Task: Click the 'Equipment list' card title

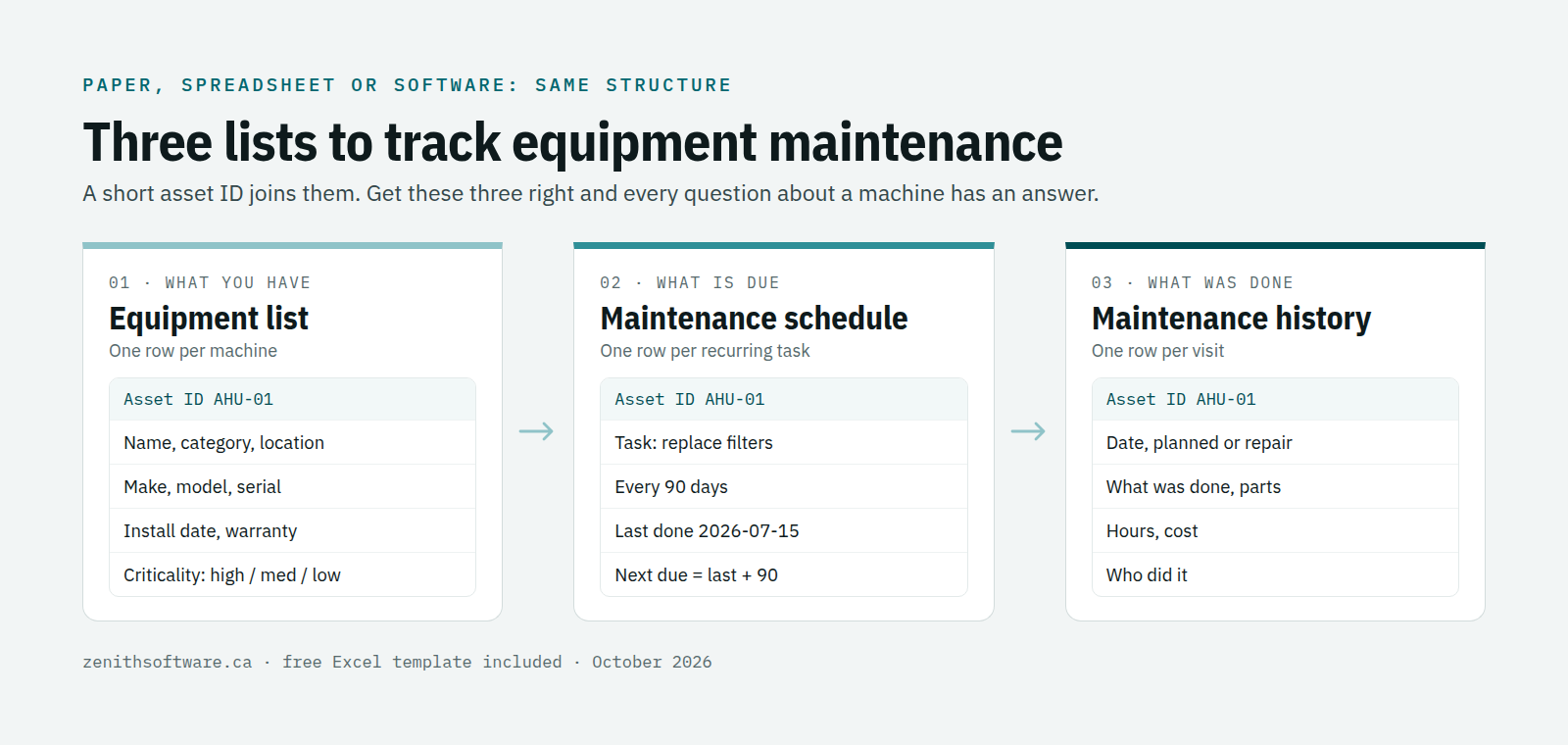Action: click(x=209, y=319)
